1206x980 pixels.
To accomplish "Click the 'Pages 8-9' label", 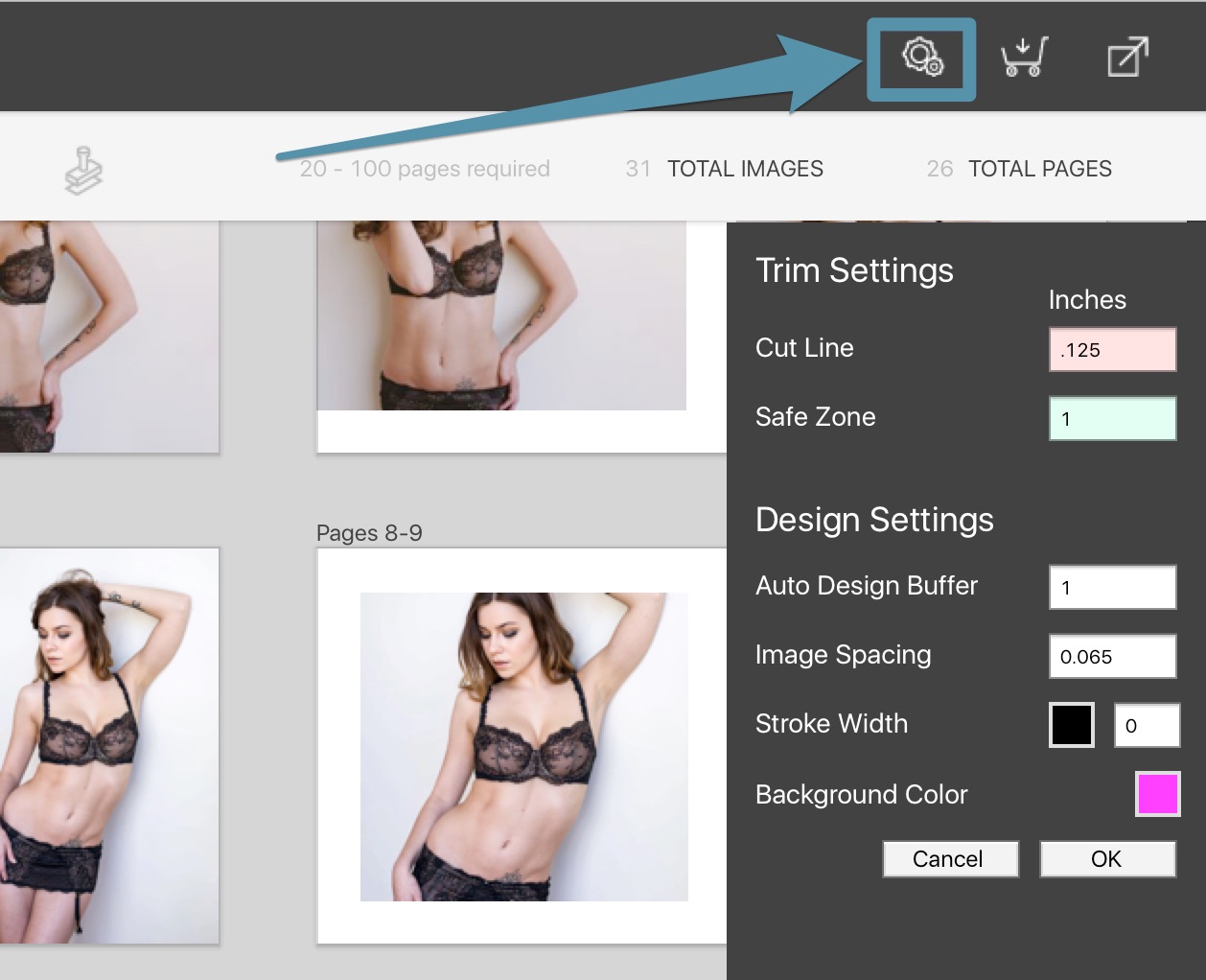I will click(369, 533).
